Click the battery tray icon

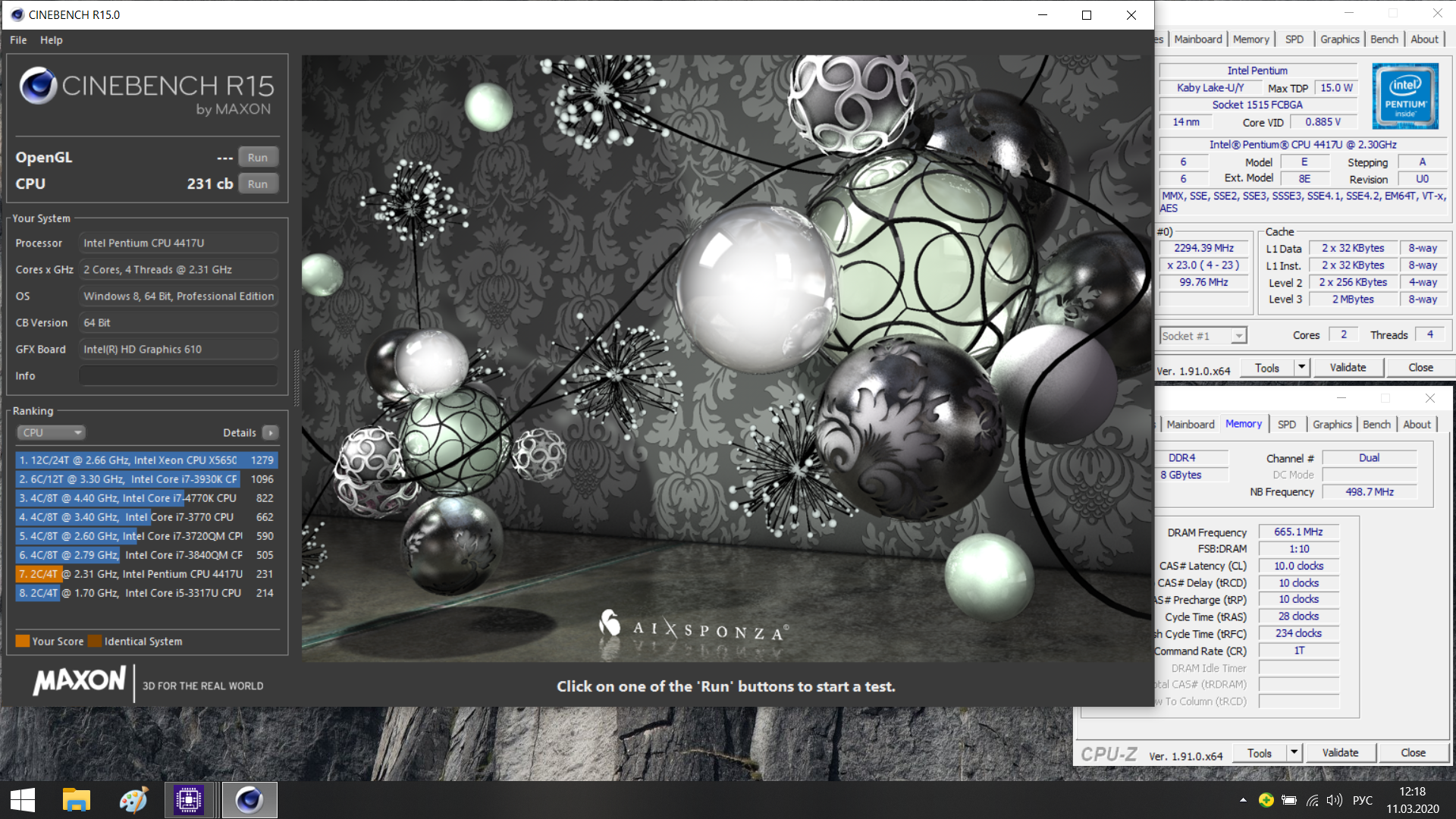point(1289,800)
